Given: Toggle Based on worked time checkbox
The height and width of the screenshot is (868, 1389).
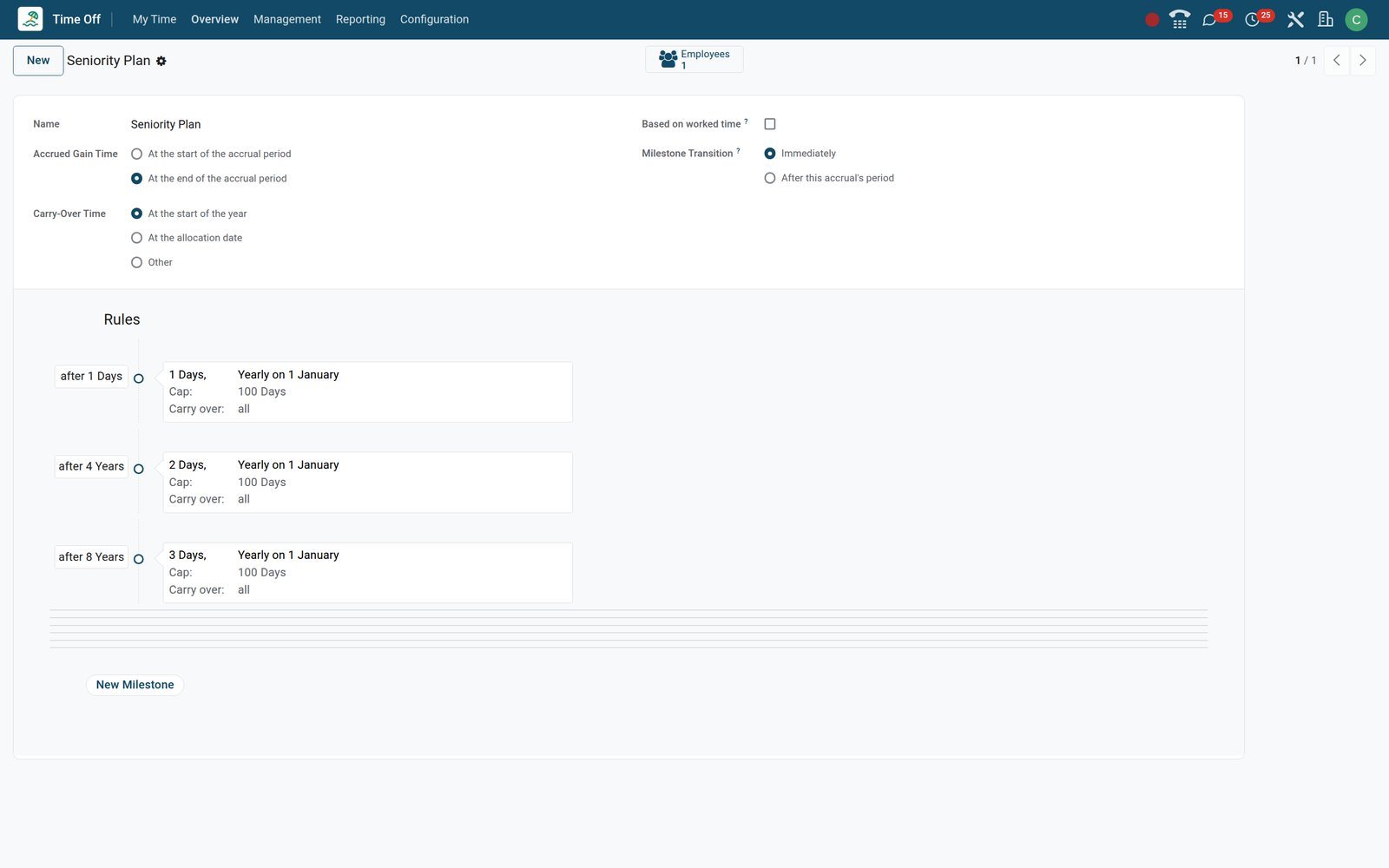Looking at the screenshot, I should pos(770,124).
